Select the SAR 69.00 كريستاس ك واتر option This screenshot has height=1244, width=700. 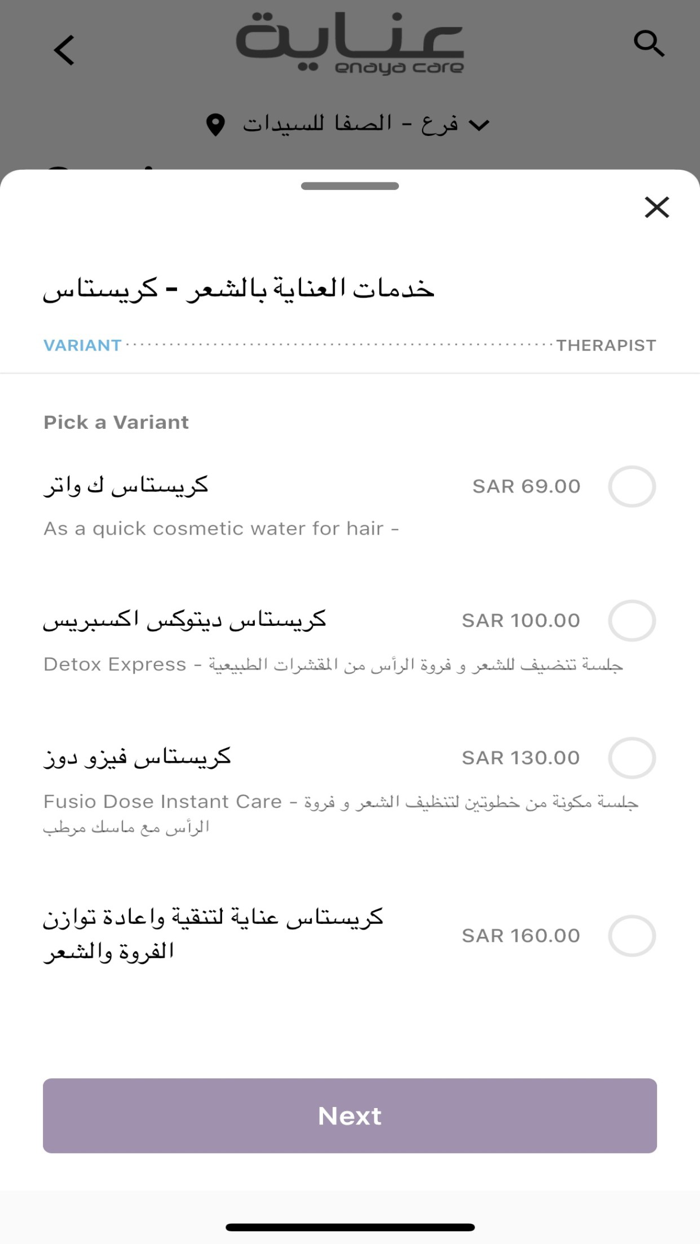(631, 486)
